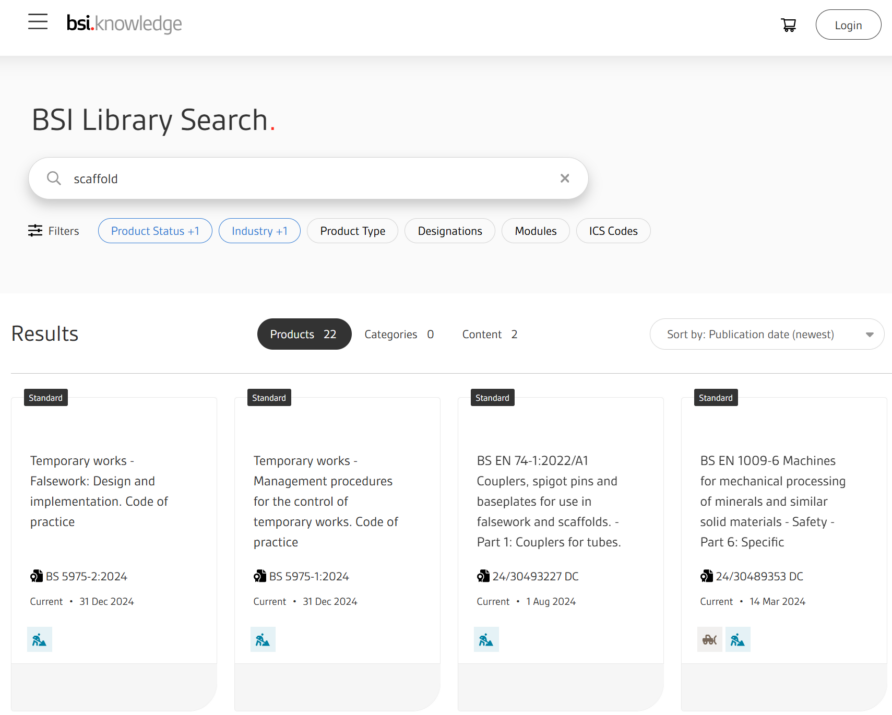This screenshot has height=715, width=892.
Task: Clear the search text with the X
Action: (564, 179)
